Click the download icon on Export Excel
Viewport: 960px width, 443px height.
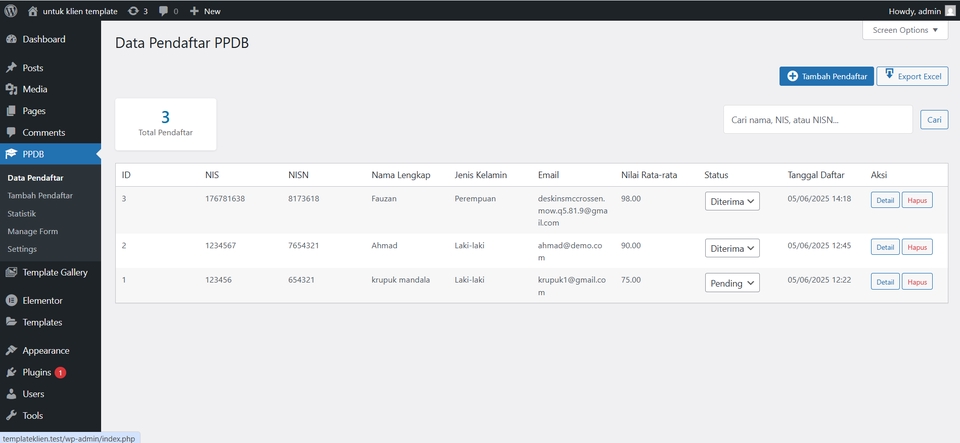(x=890, y=75)
